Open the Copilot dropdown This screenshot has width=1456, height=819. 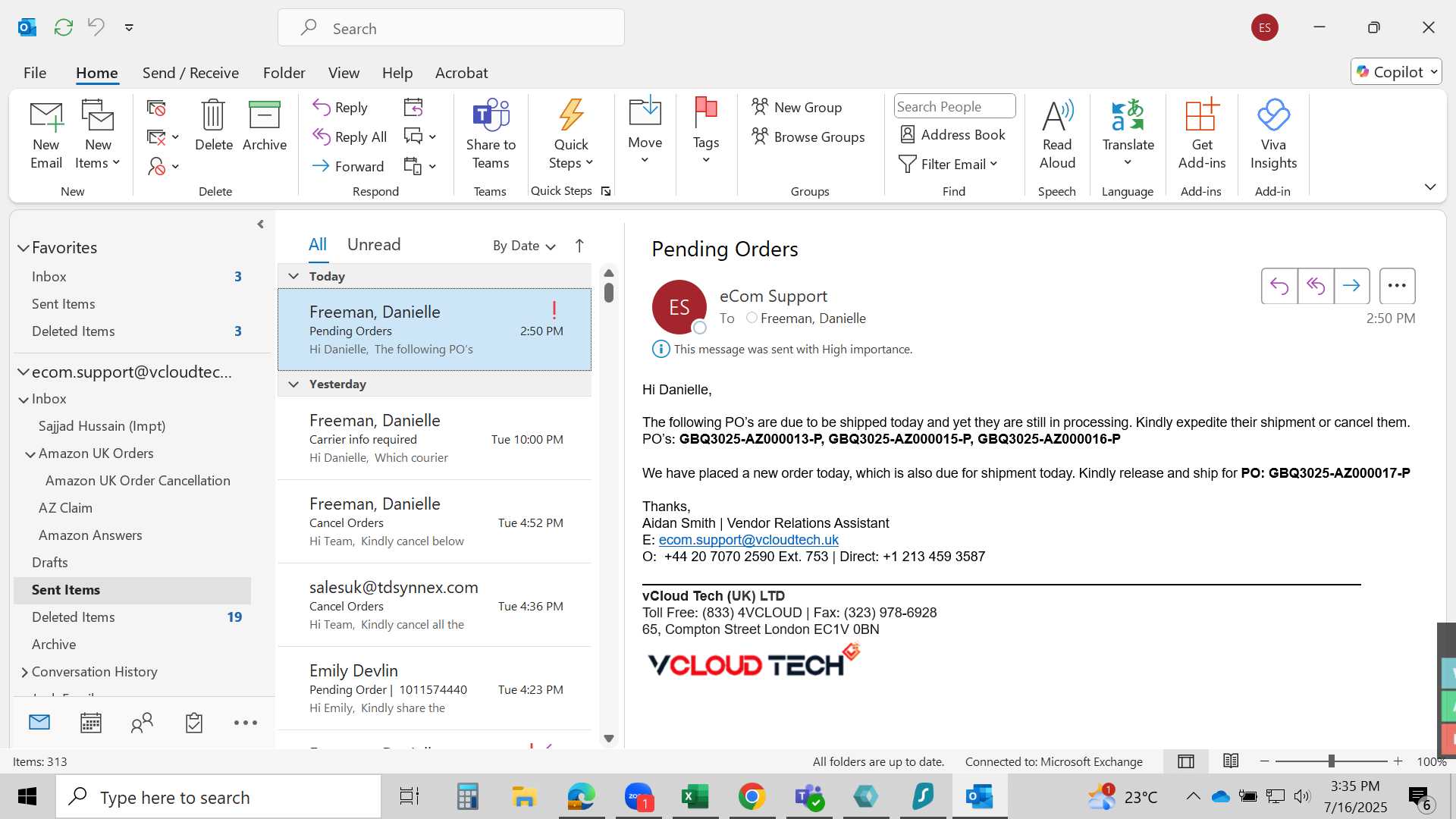(x=1396, y=71)
